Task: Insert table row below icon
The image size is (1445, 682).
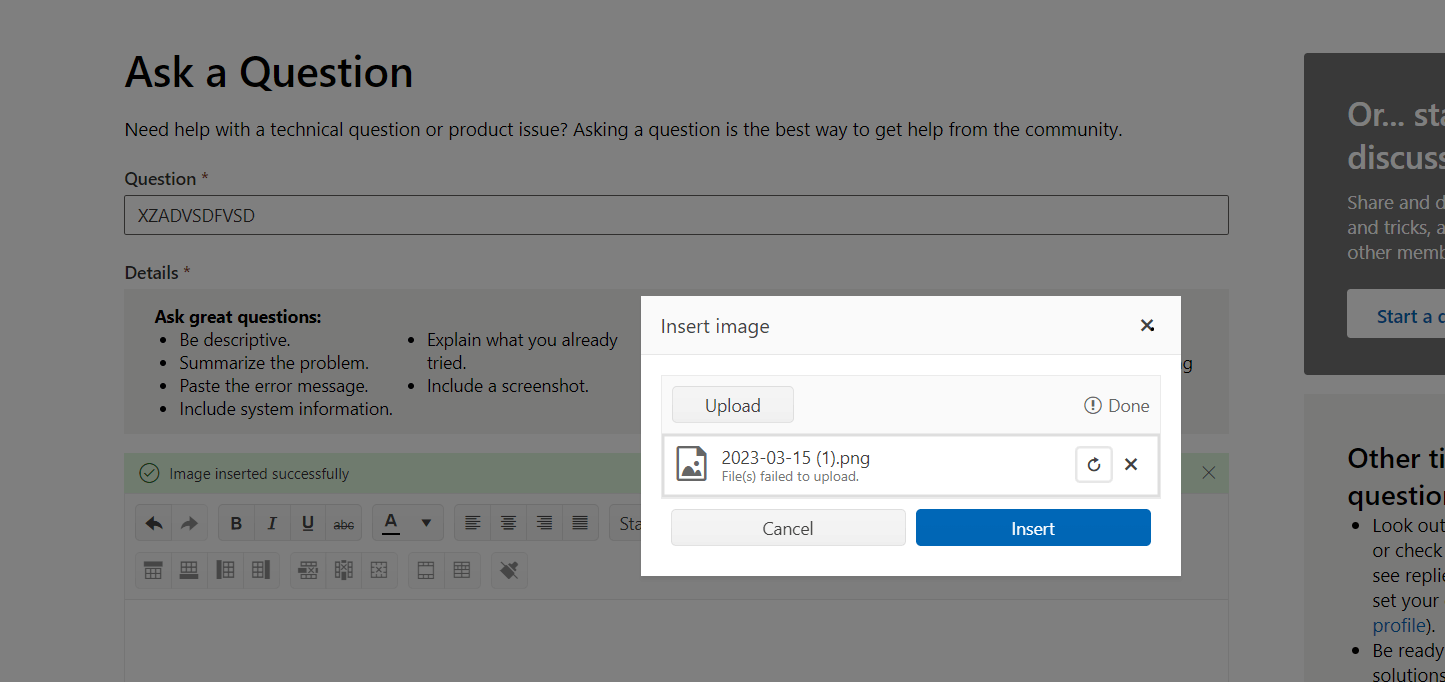Action: point(189,570)
